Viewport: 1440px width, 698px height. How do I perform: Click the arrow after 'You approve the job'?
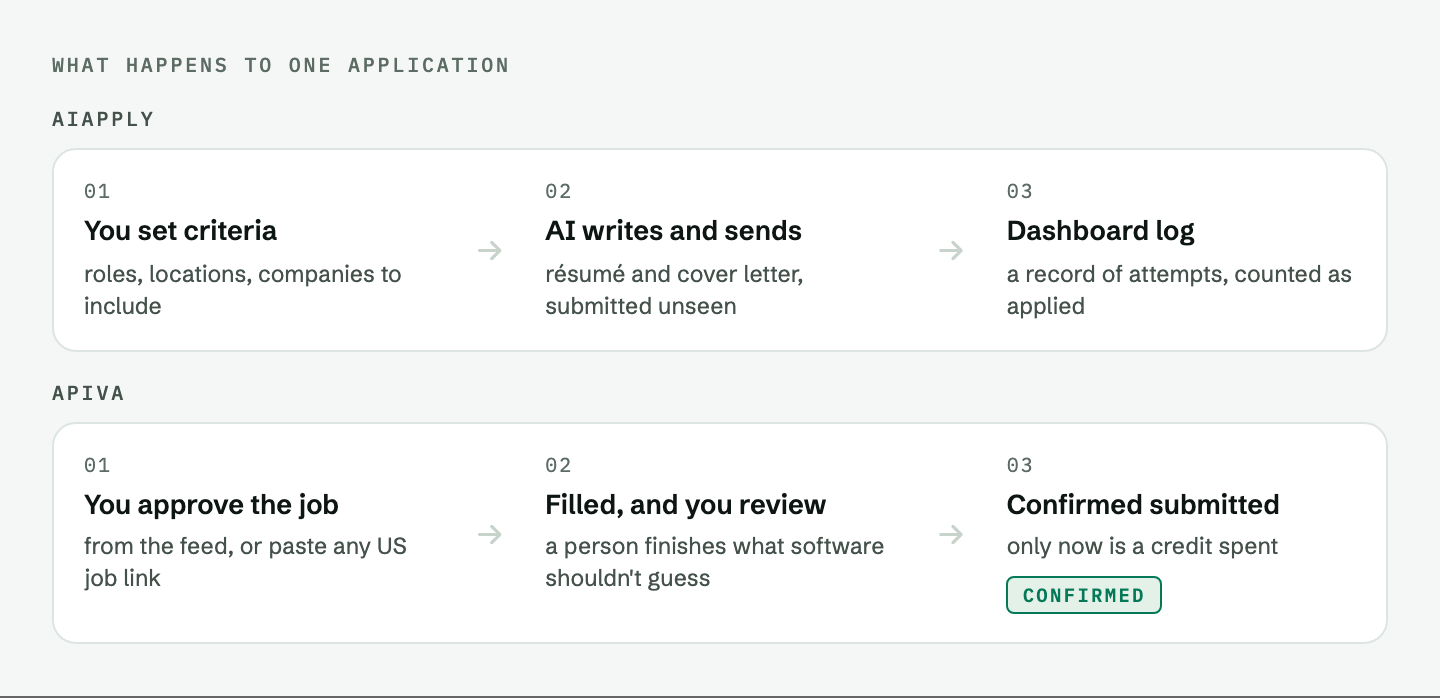point(490,534)
